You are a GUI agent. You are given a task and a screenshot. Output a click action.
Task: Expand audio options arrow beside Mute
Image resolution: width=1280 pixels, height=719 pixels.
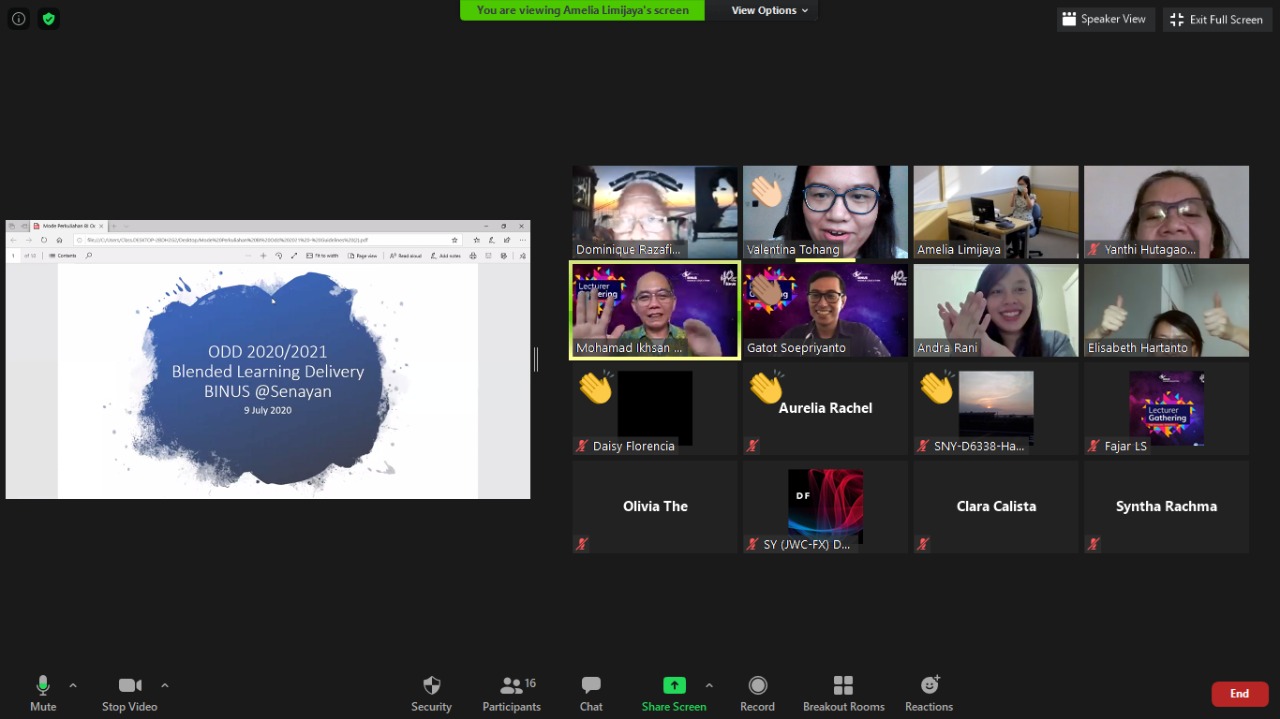73,685
